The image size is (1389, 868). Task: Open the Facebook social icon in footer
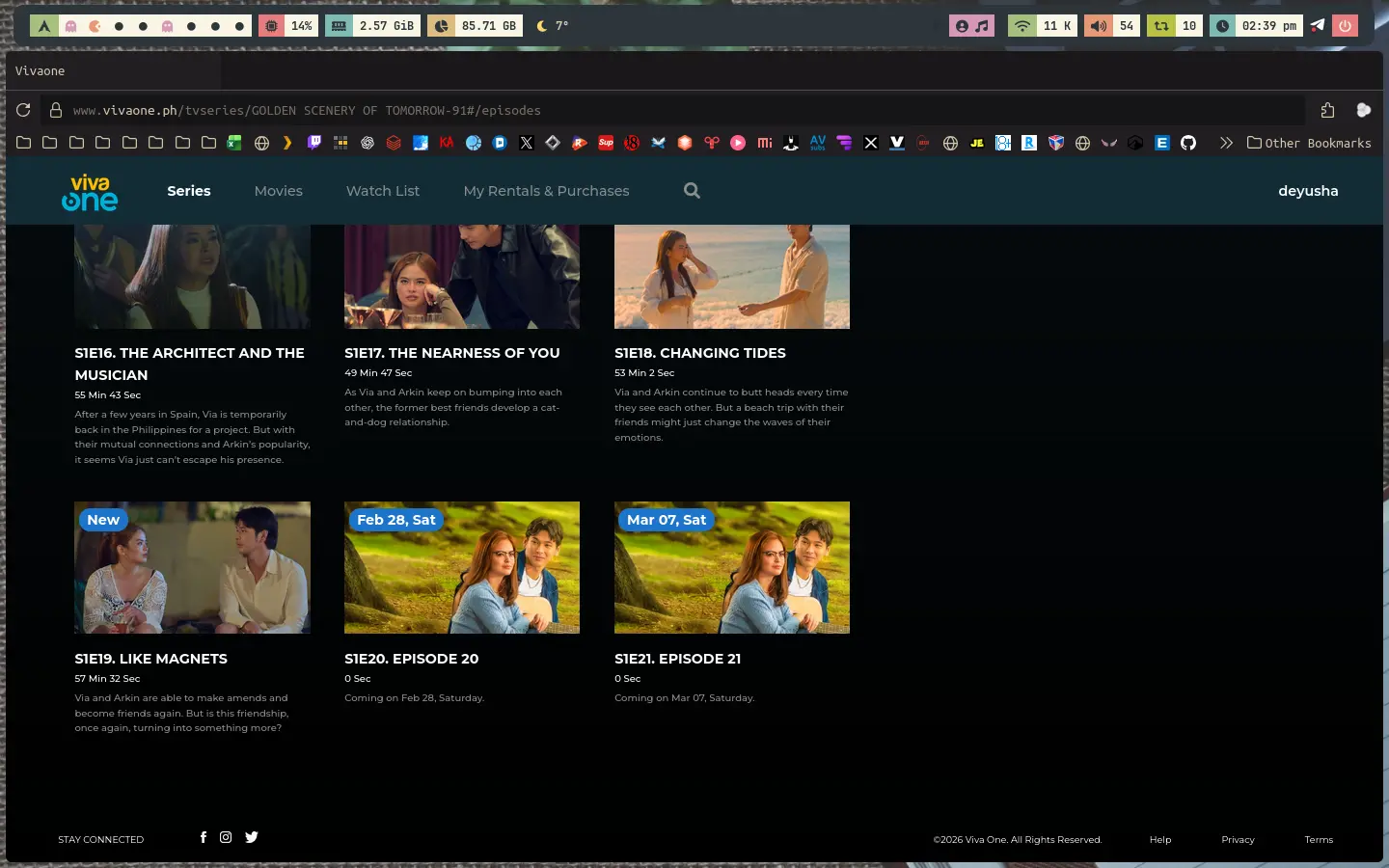204,837
